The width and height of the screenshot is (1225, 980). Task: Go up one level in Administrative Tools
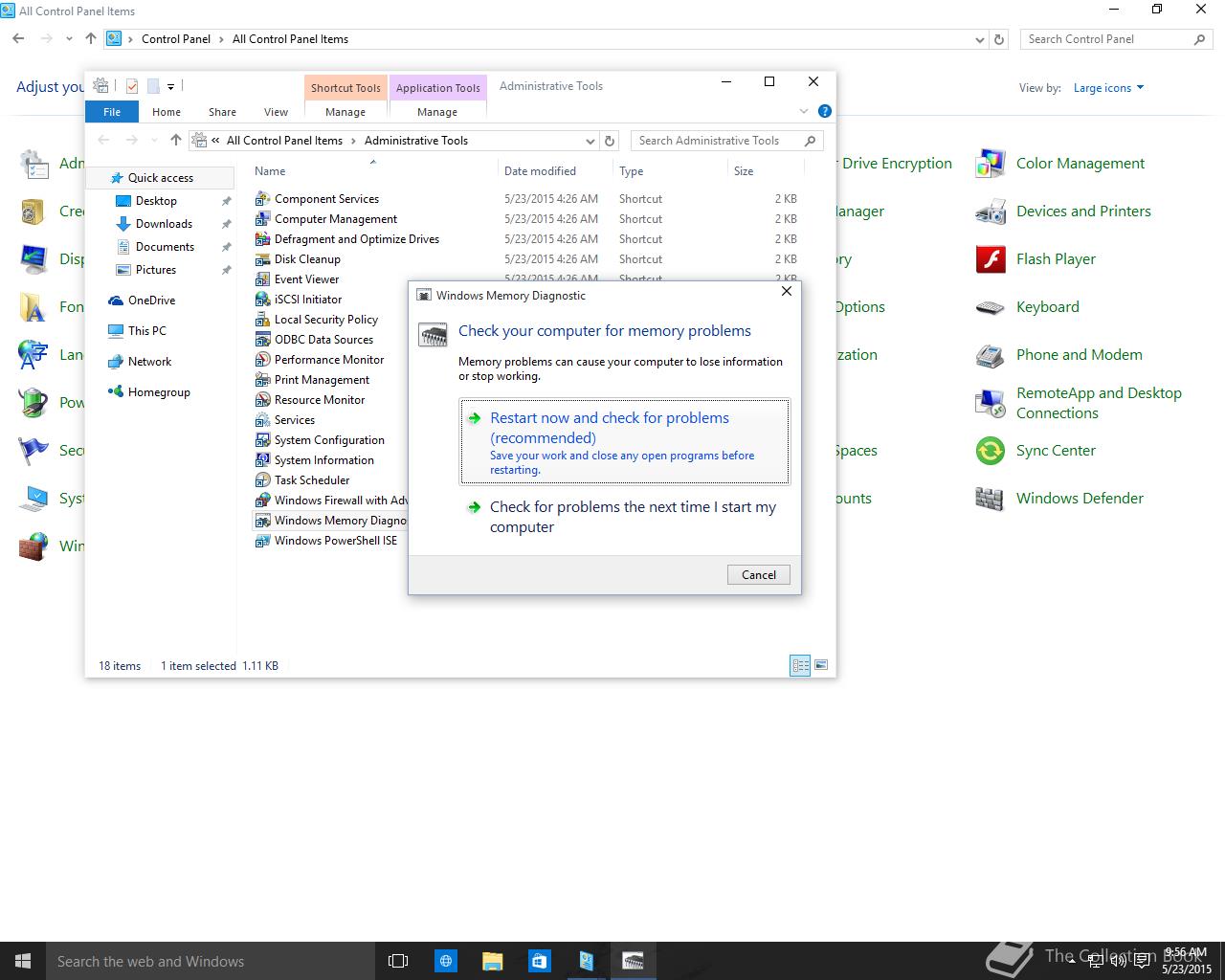click(x=176, y=141)
